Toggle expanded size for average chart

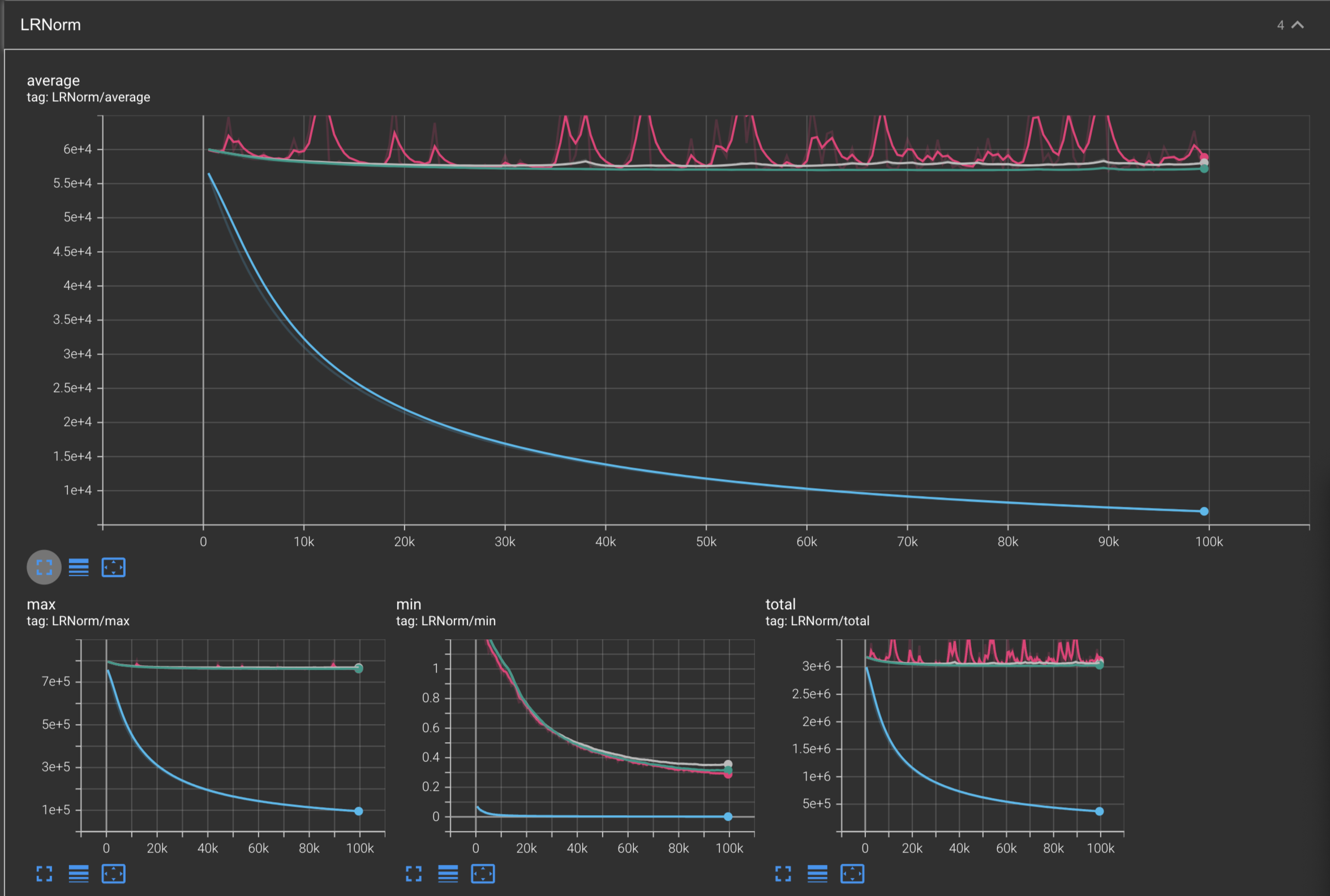click(44, 567)
